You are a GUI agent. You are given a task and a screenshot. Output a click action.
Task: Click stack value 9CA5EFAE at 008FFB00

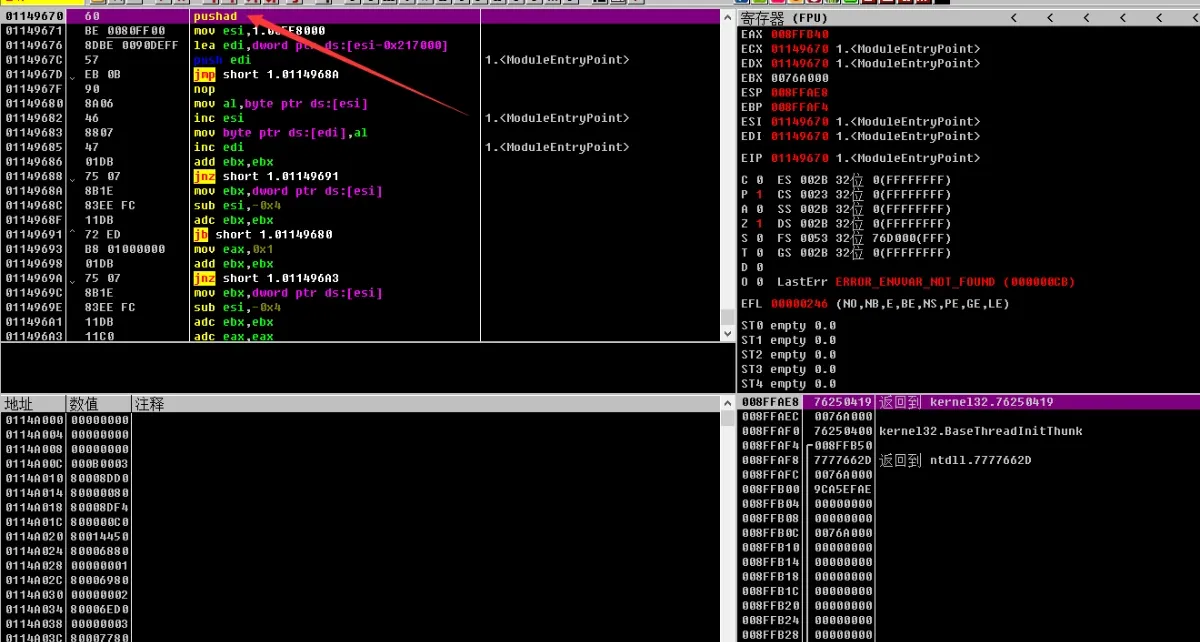tap(843, 489)
